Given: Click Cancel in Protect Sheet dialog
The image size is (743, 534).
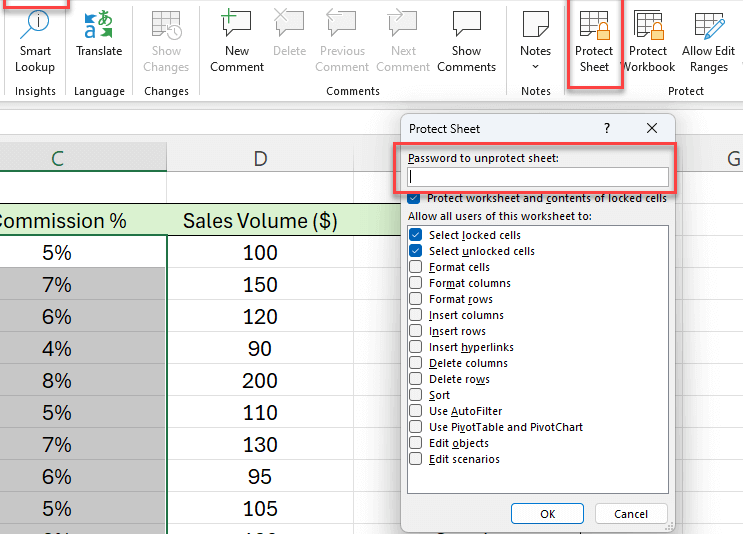Looking at the screenshot, I should [631, 514].
